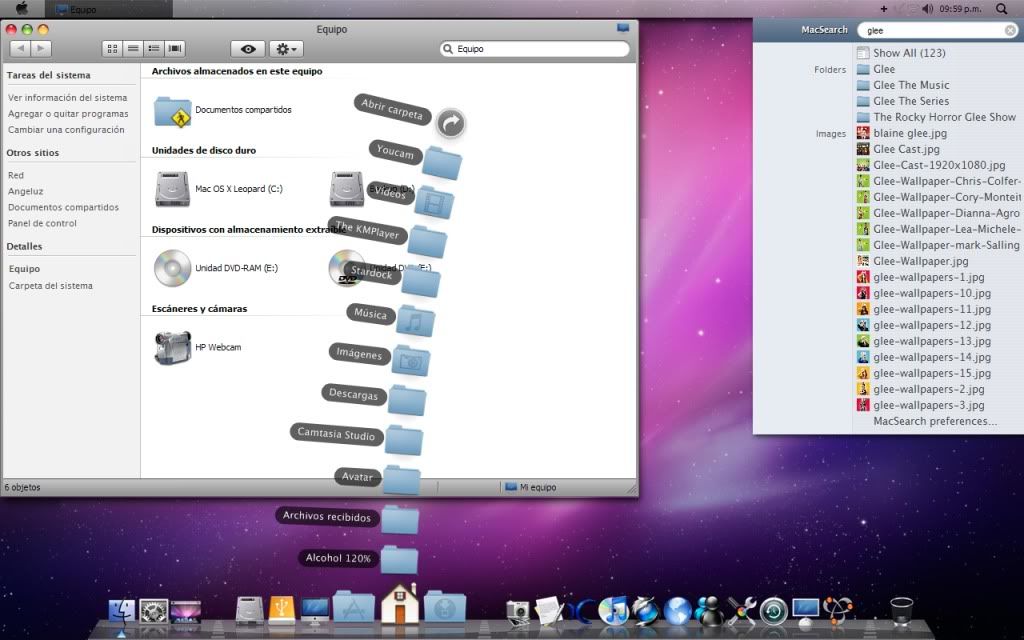This screenshot has width=1024, height=640.
Task: Click the Equipo taskbar tab at top
Action: point(108,9)
